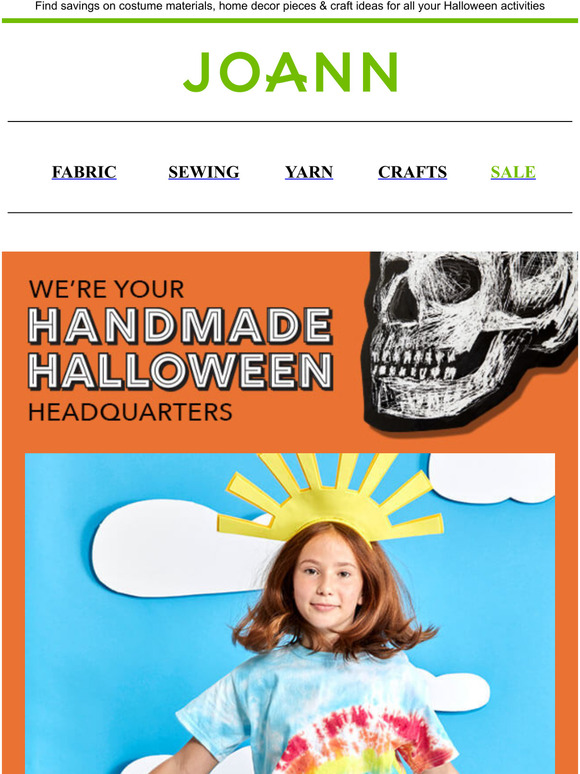Go to the SEWING category
Viewport: 580px width, 774px height.
[204, 172]
